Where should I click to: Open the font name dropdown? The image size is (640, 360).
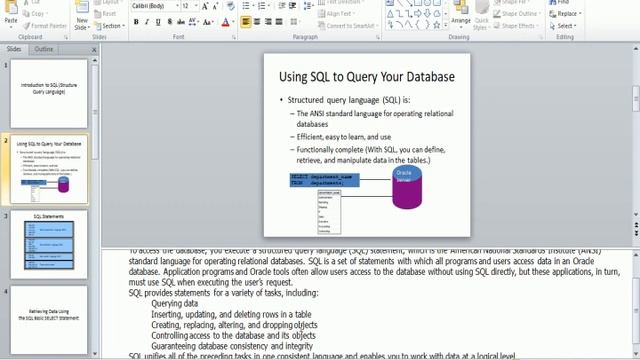point(178,6)
